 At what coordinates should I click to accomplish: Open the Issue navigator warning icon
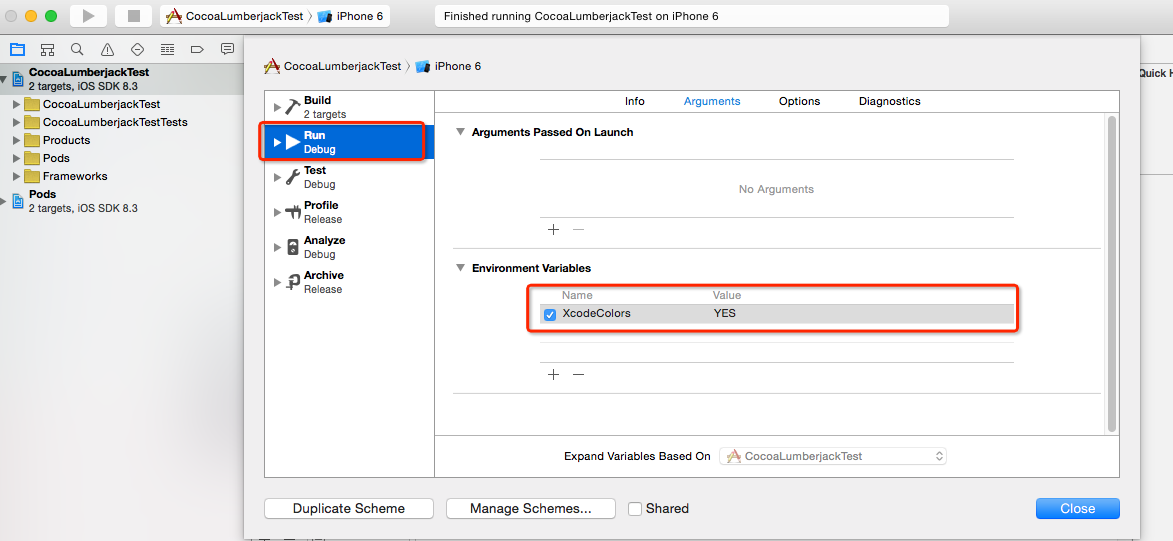click(107, 49)
